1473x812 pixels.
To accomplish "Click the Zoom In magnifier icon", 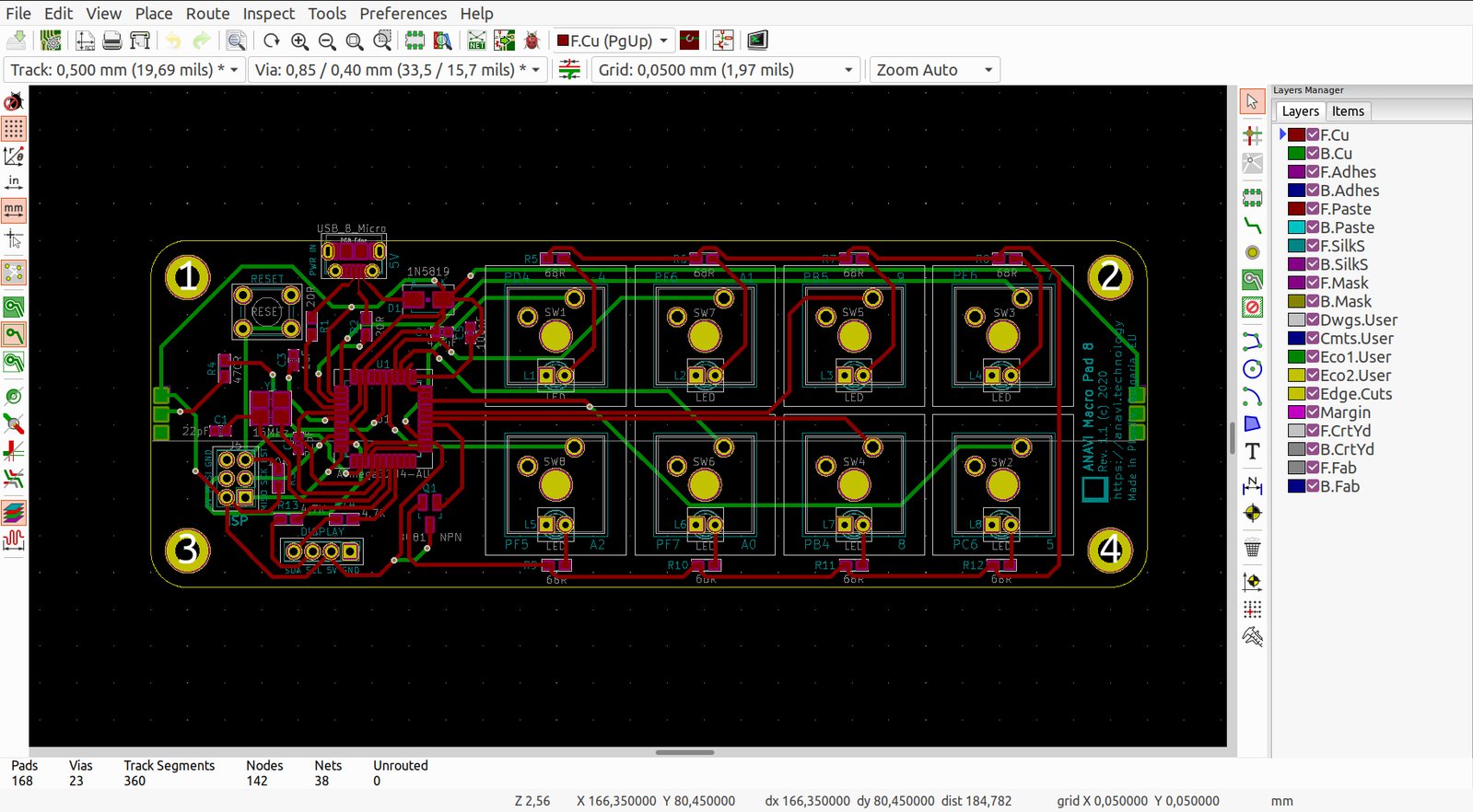I will click(299, 41).
